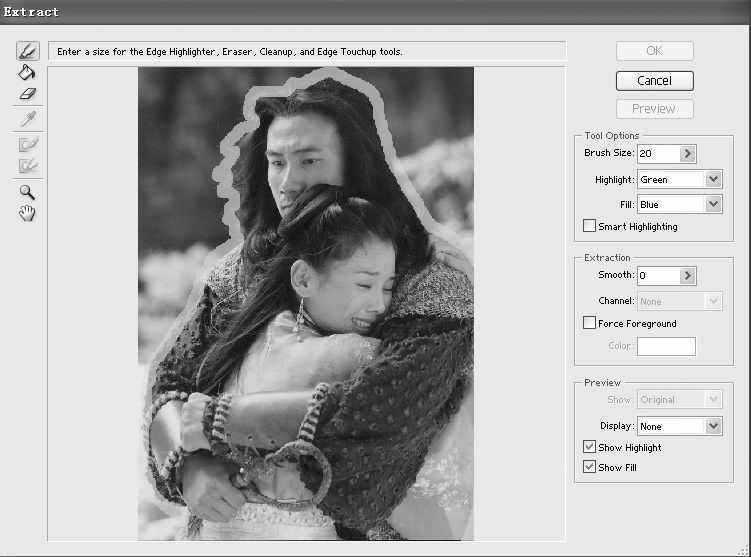Select the Hand pan tool

point(27,213)
